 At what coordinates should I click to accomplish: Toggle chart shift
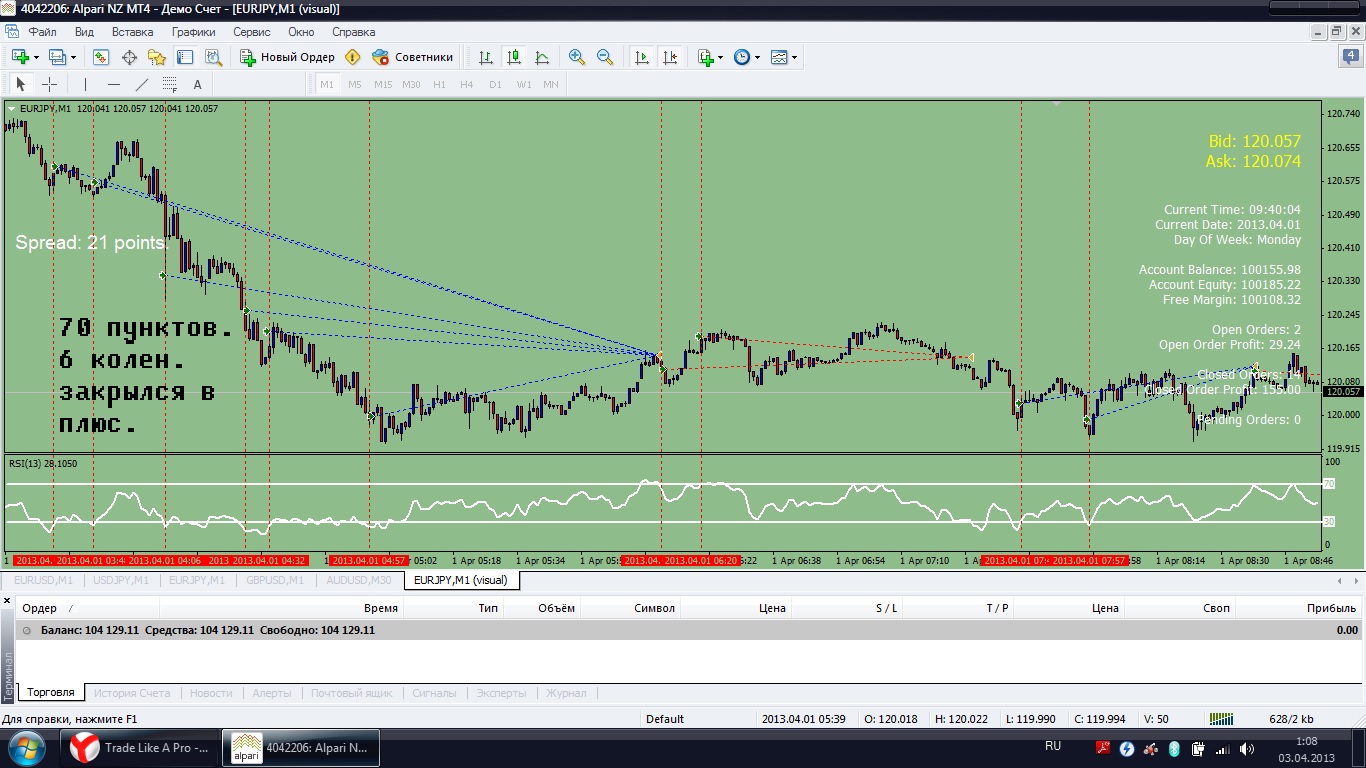click(669, 57)
